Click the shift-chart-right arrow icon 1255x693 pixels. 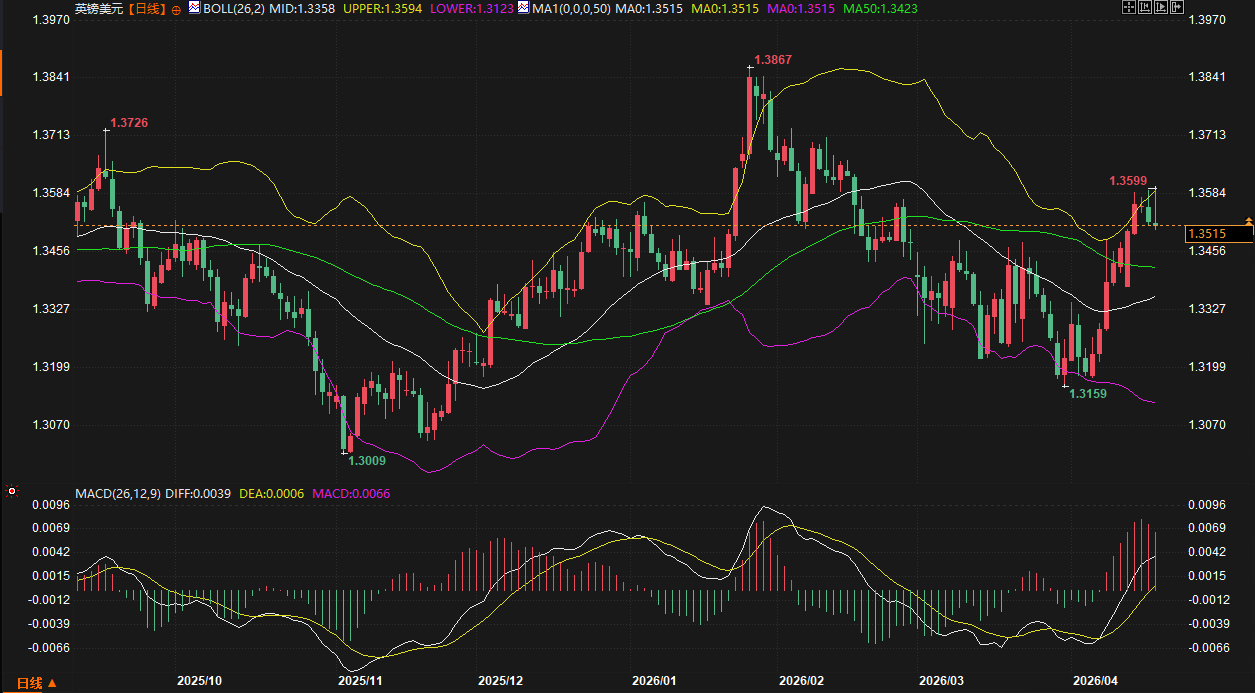click(1176, 8)
